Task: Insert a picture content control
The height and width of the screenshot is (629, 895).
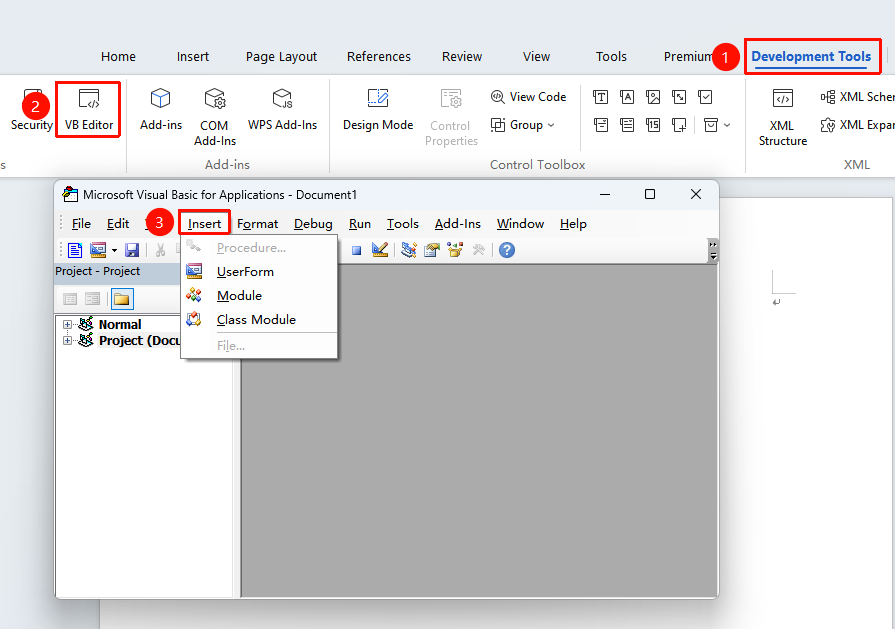Action: (653, 97)
